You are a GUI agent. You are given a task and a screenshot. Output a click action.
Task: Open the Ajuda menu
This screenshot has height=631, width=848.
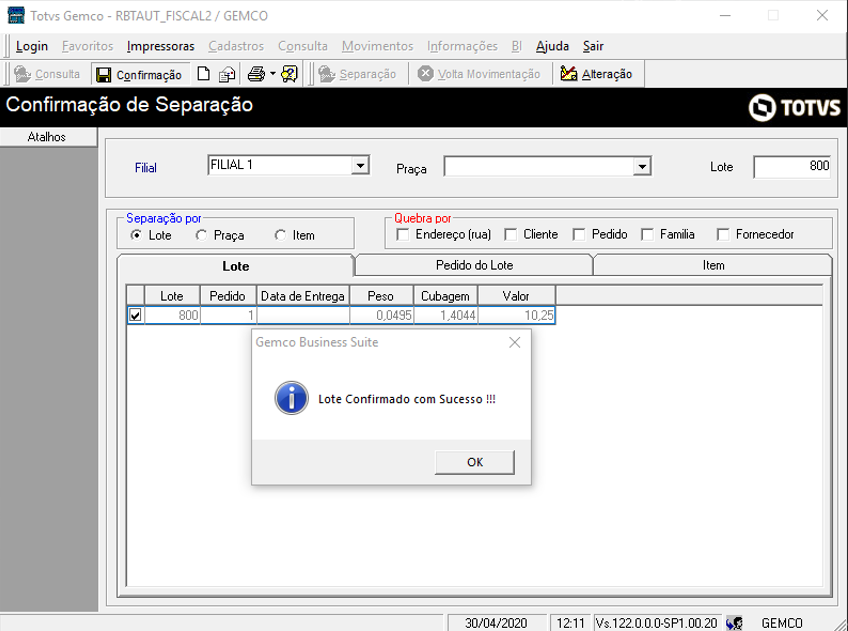click(x=552, y=47)
